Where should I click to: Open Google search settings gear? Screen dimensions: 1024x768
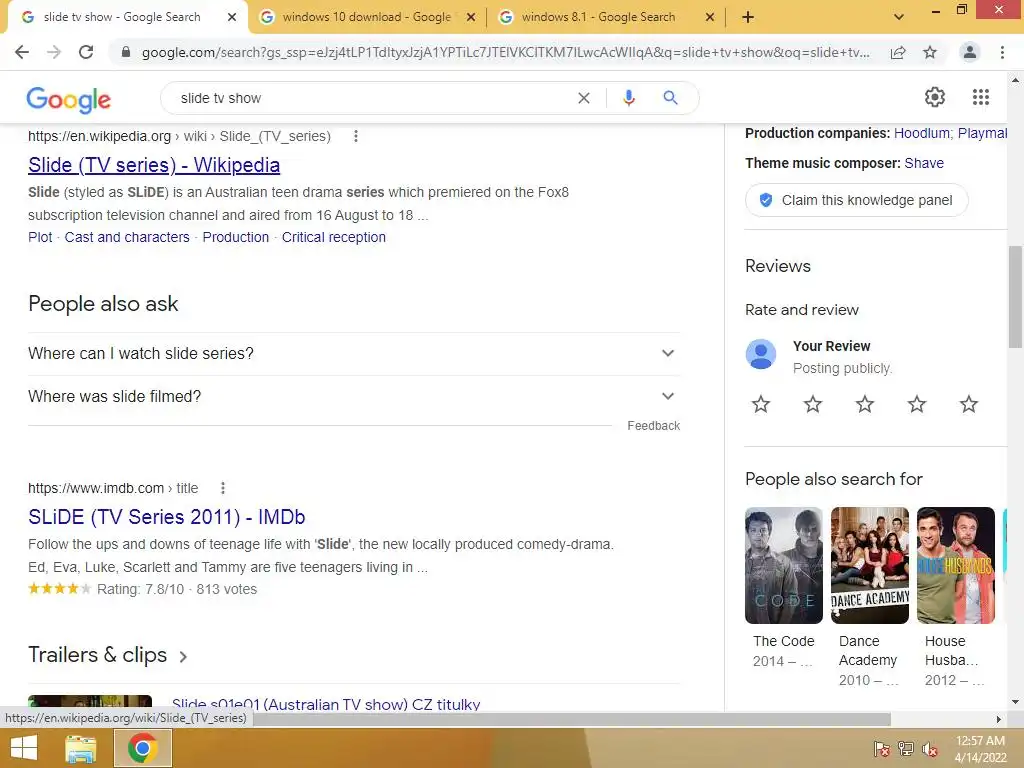(x=935, y=97)
